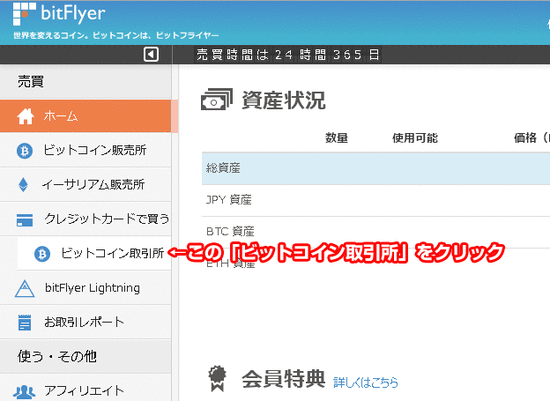Open ビットコイン販売所 in the sidebar
Viewport: 550px width, 401px height.
86,150
